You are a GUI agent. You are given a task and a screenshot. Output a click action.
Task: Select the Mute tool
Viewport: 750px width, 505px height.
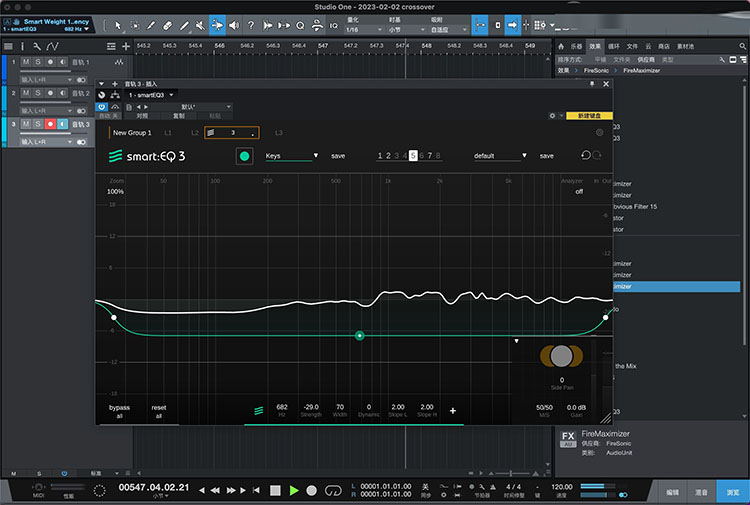tap(200, 25)
